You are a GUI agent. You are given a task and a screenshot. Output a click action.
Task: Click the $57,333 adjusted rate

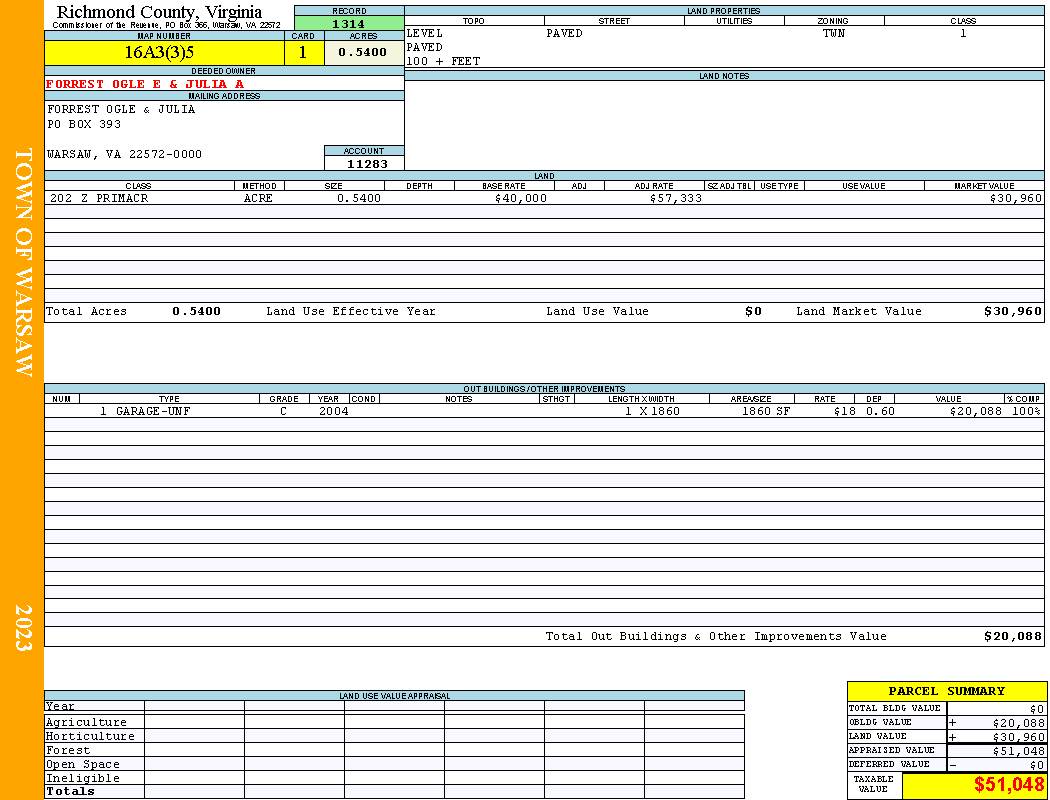(676, 198)
